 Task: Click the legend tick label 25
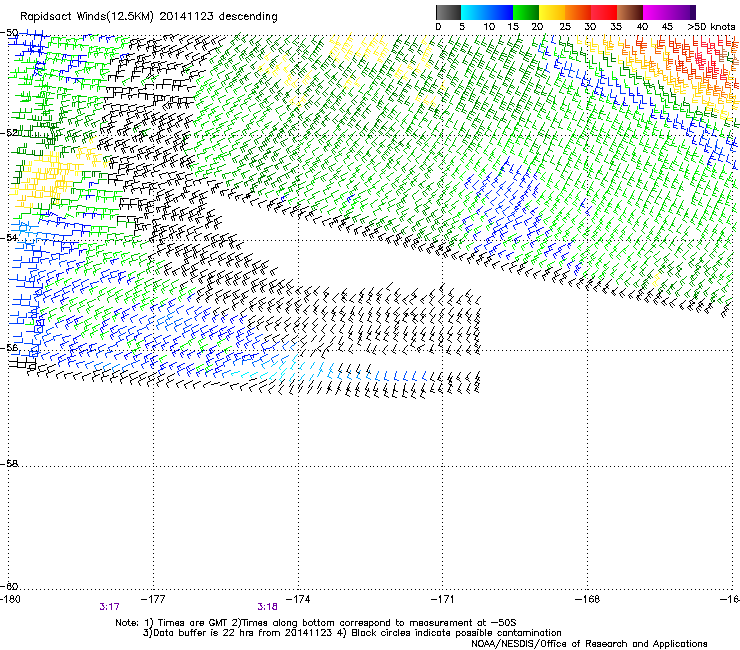tap(565, 27)
